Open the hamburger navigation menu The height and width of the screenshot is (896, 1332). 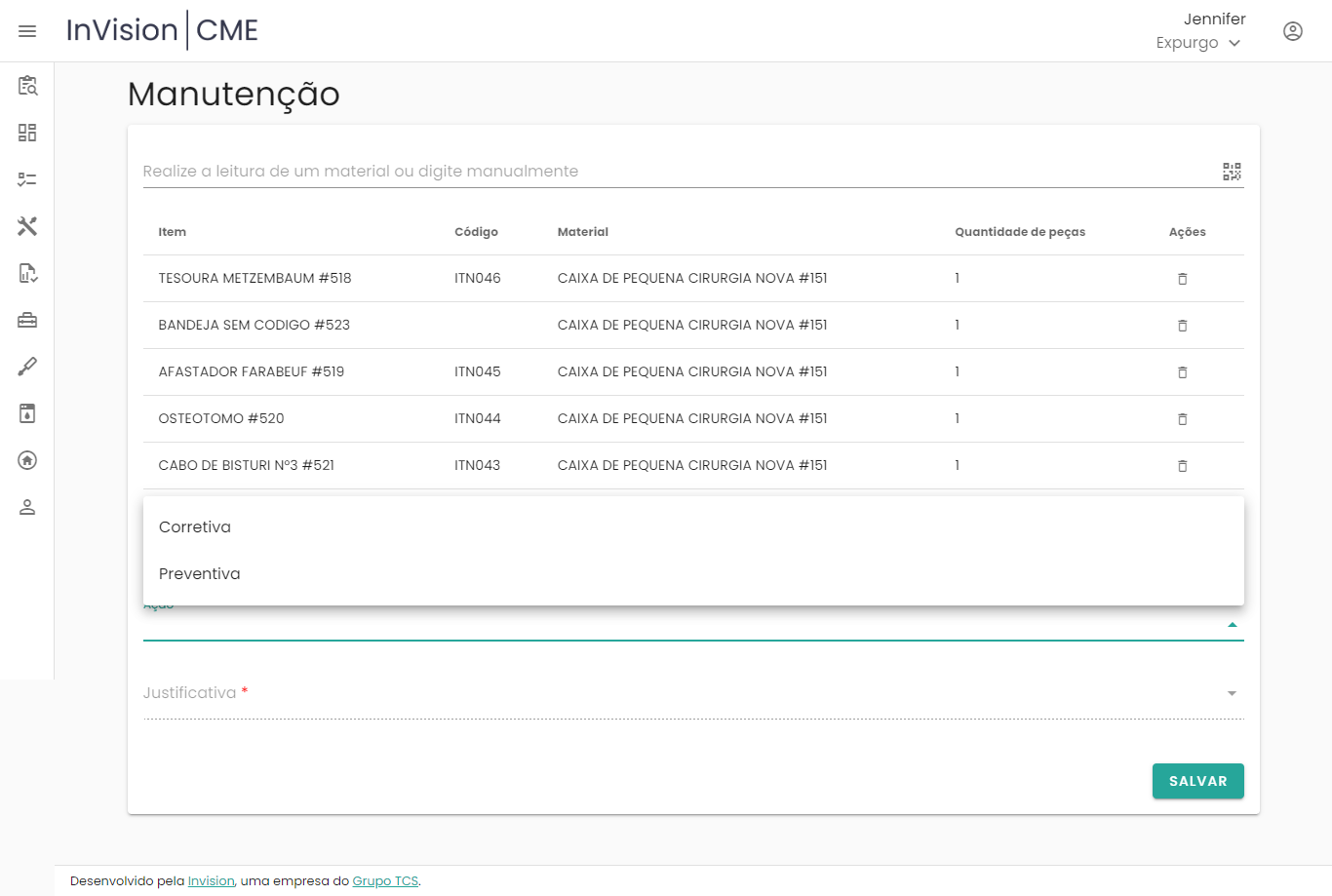27,31
